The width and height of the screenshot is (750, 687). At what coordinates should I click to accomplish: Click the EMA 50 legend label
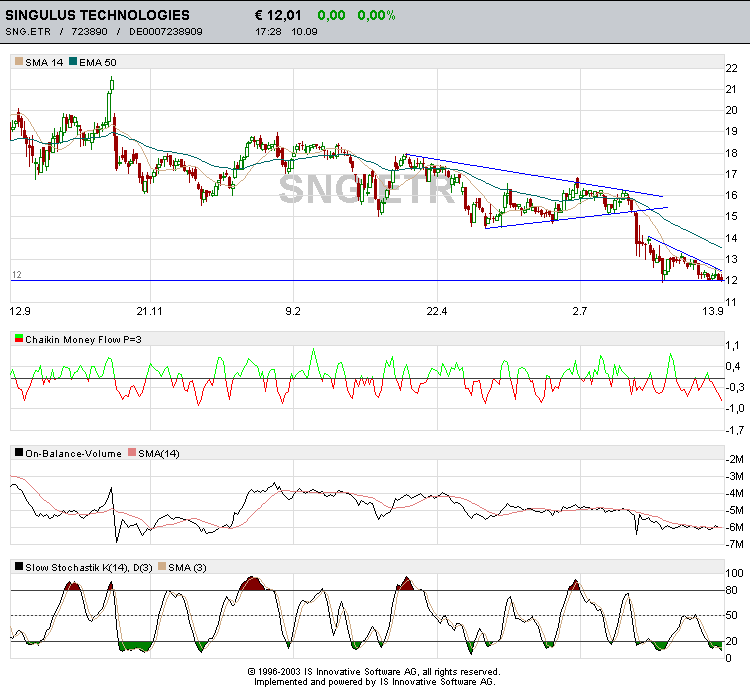pos(98,62)
